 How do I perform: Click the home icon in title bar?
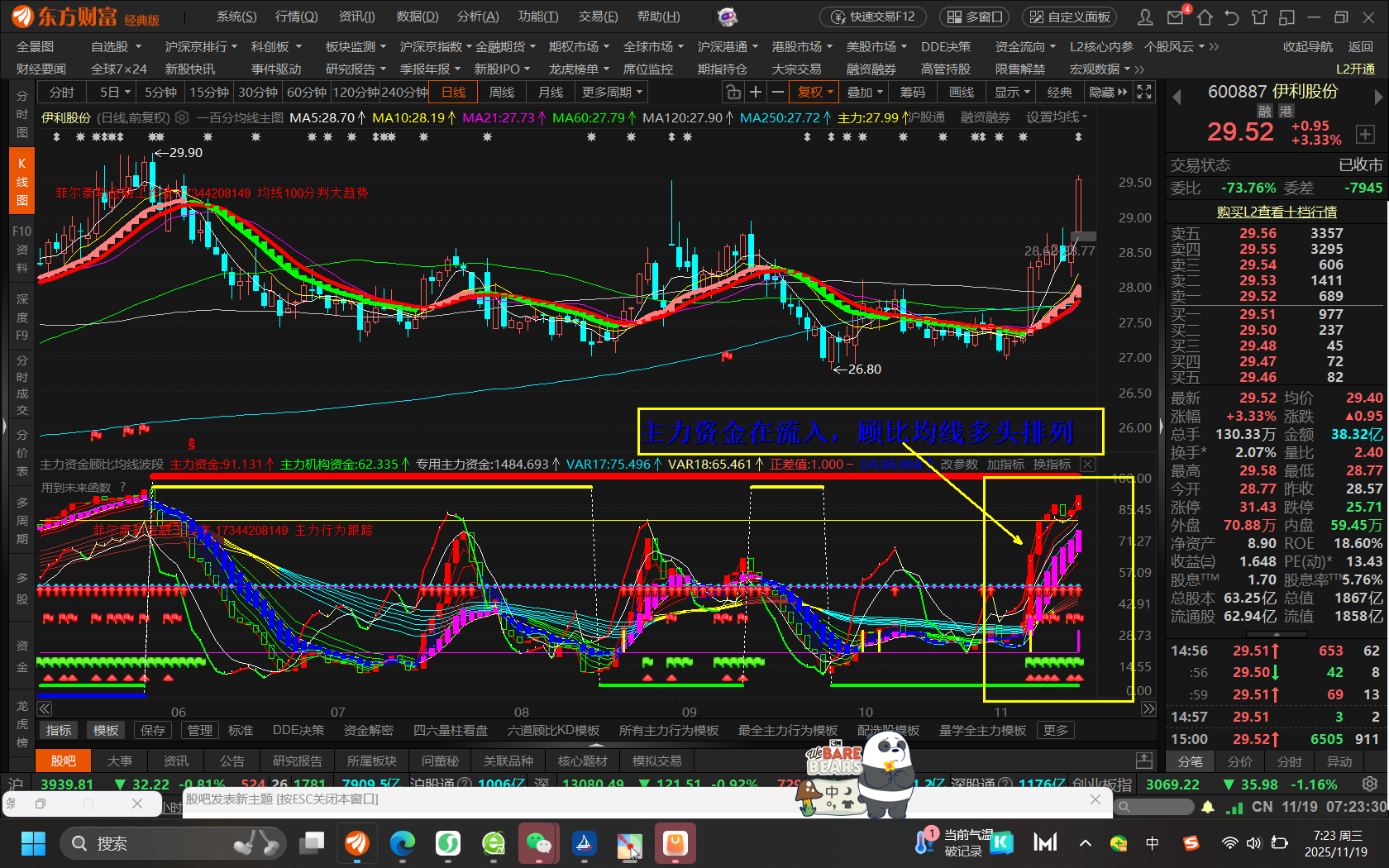pos(1205,17)
